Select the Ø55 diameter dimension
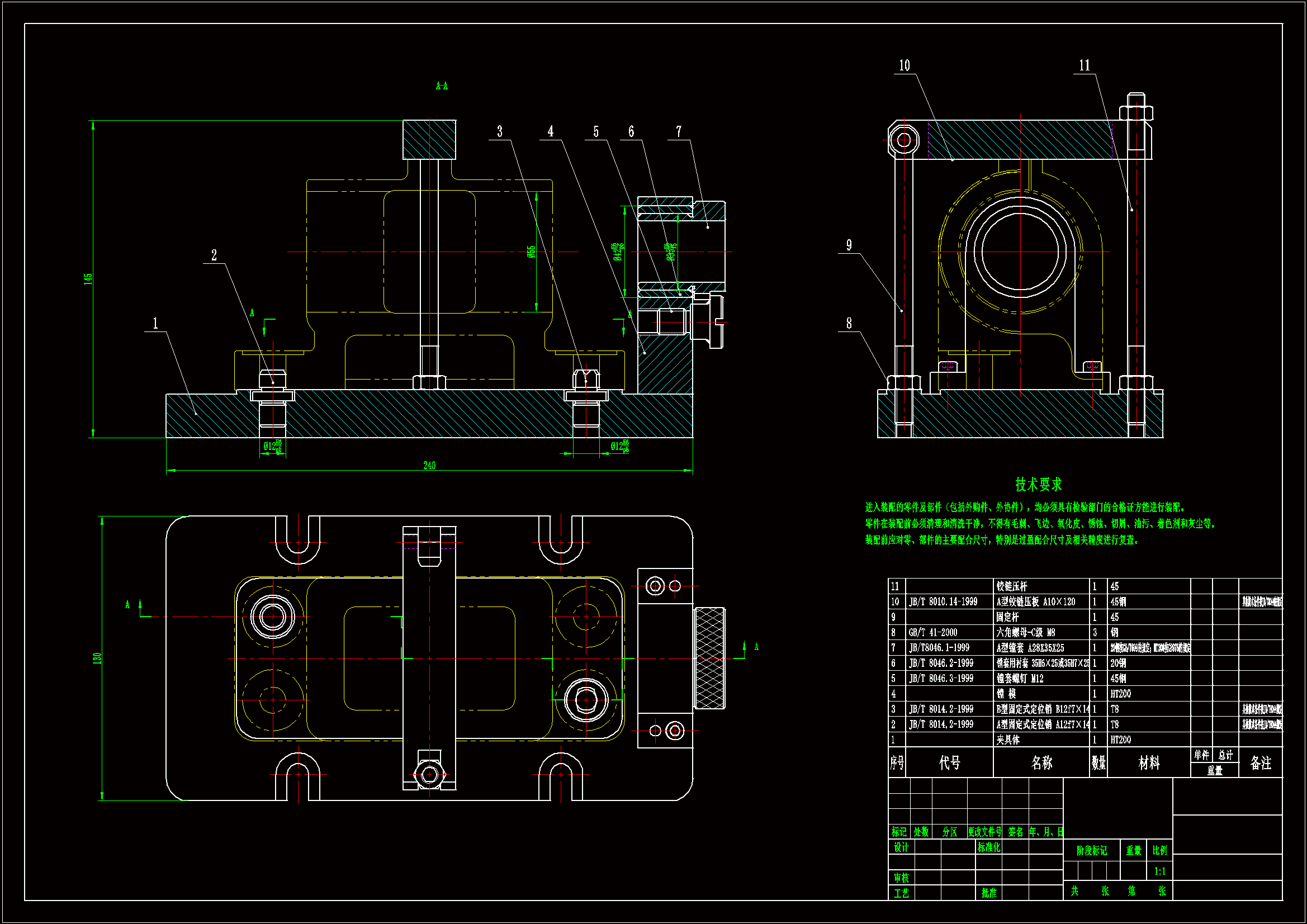 click(531, 252)
